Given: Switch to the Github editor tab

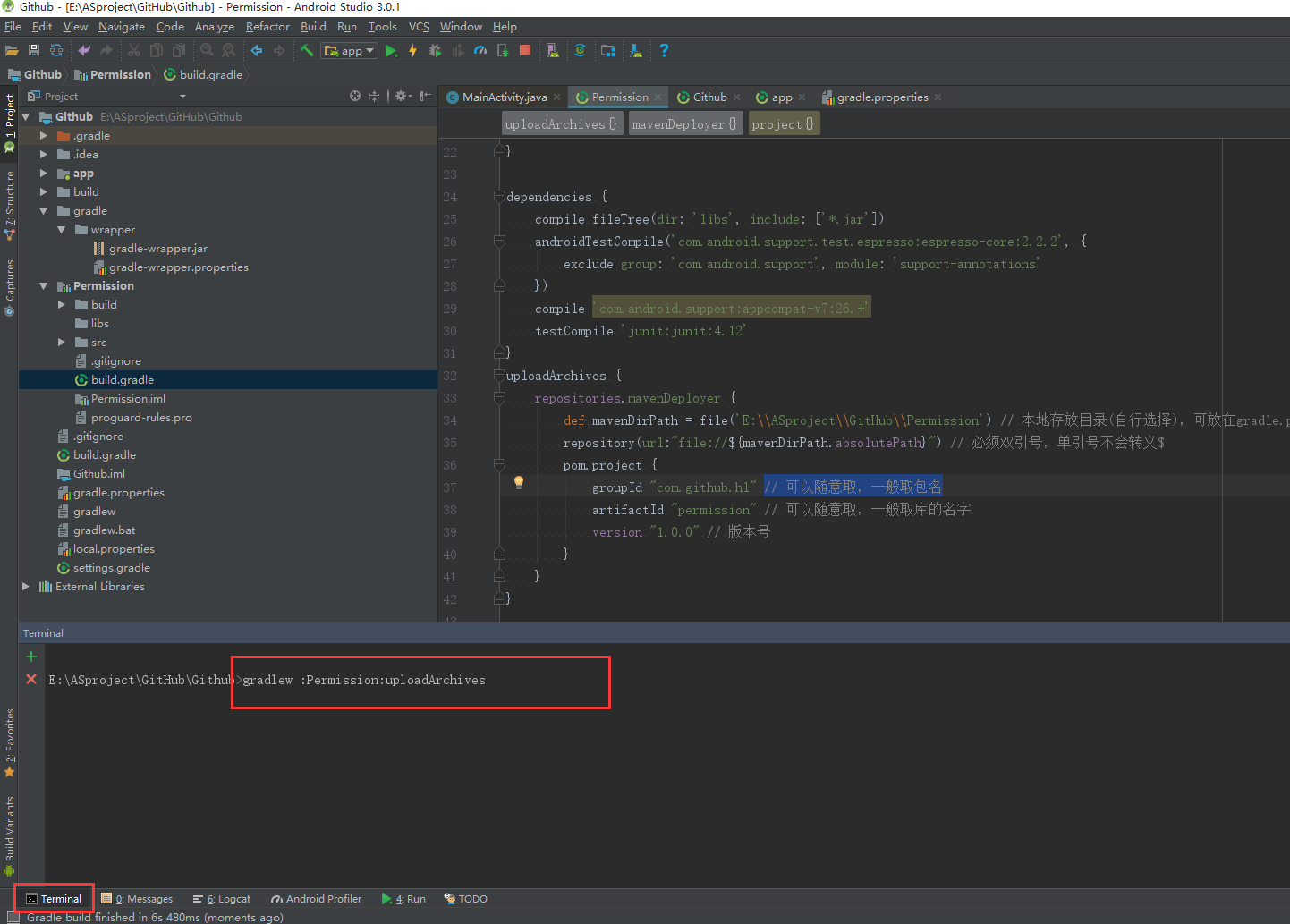Looking at the screenshot, I should click(x=709, y=97).
